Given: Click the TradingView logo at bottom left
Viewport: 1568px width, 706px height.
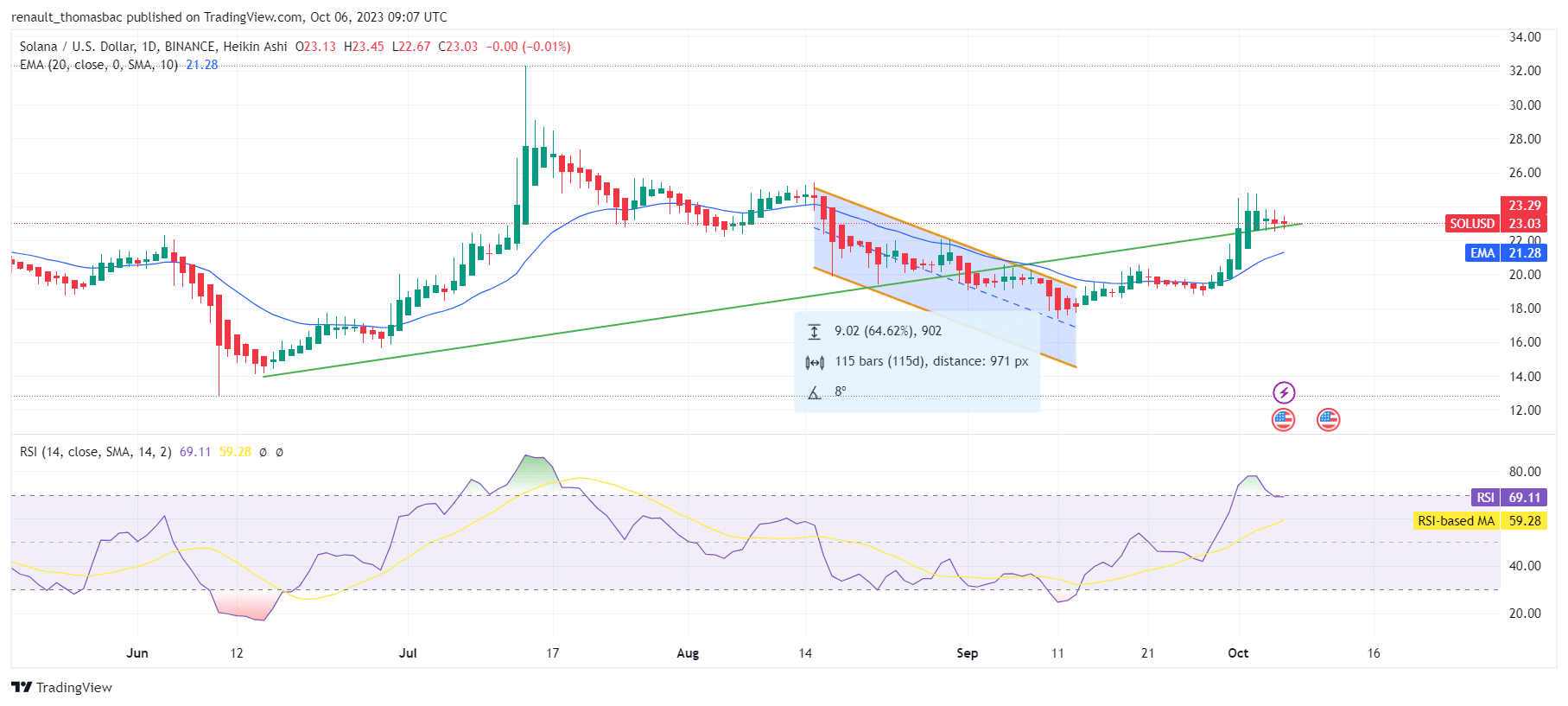Looking at the screenshot, I should (61, 687).
